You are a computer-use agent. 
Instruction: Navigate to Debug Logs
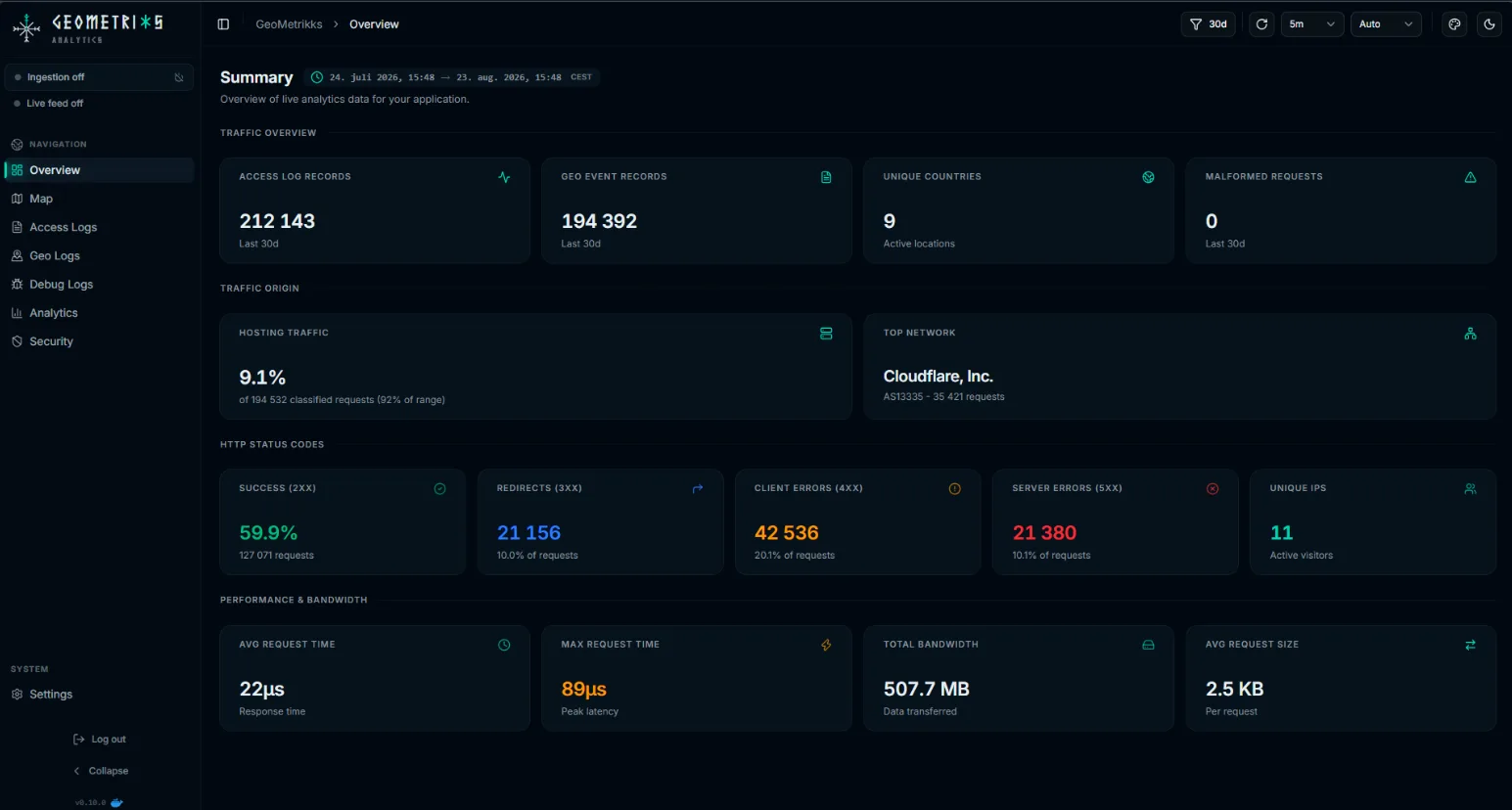click(99, 285)
